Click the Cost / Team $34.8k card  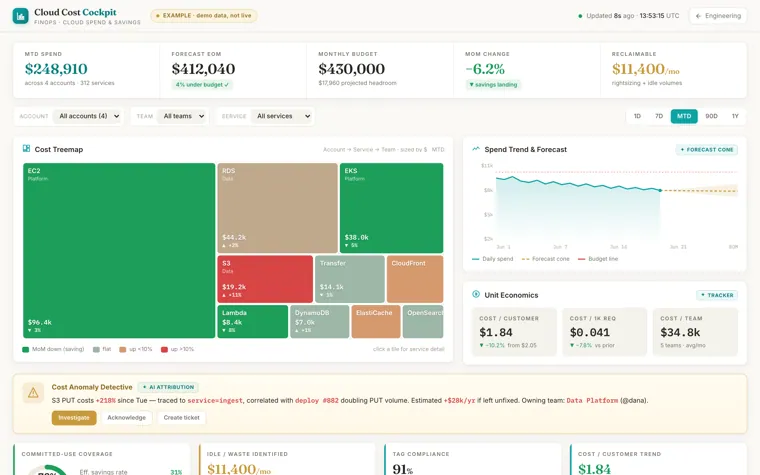[695, 332]
